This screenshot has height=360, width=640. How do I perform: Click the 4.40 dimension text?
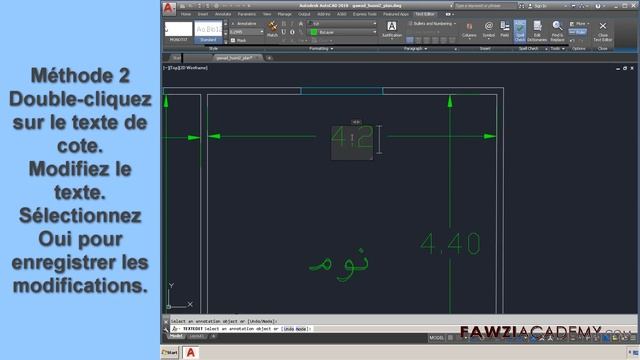(x=450, y=244)
